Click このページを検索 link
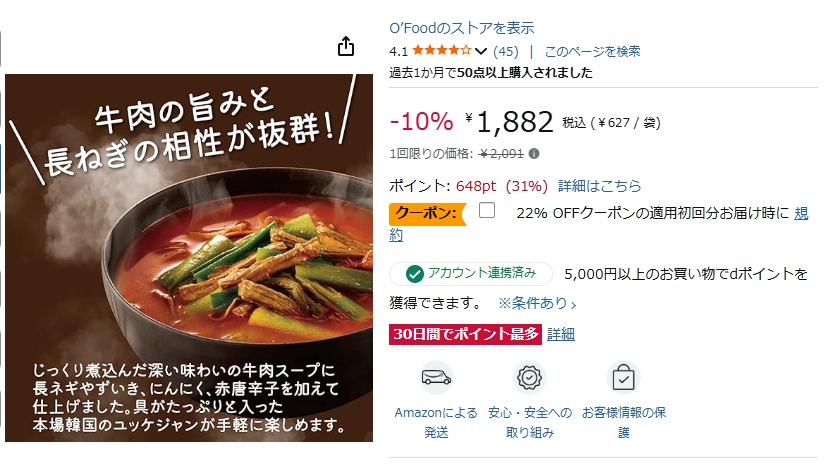834x471 pixels. click(593, 52)
